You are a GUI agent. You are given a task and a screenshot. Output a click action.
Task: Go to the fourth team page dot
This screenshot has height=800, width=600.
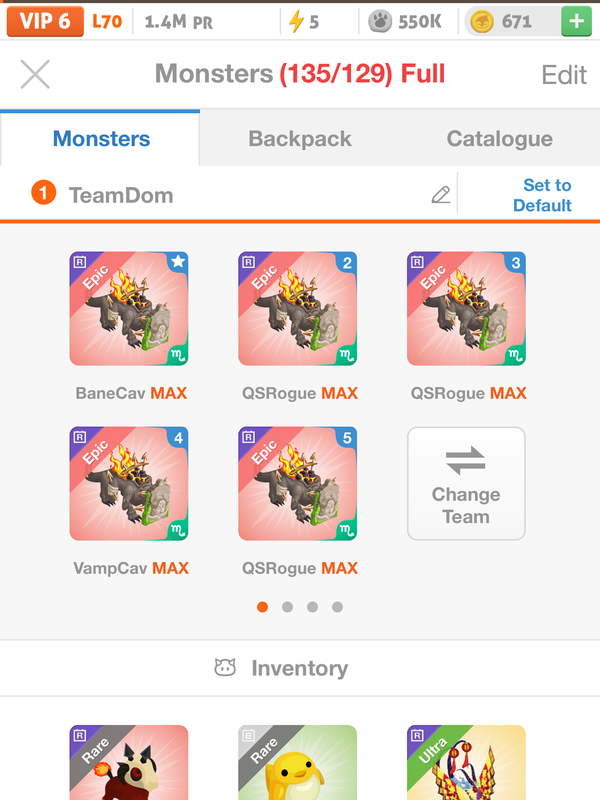coord(337,607)
